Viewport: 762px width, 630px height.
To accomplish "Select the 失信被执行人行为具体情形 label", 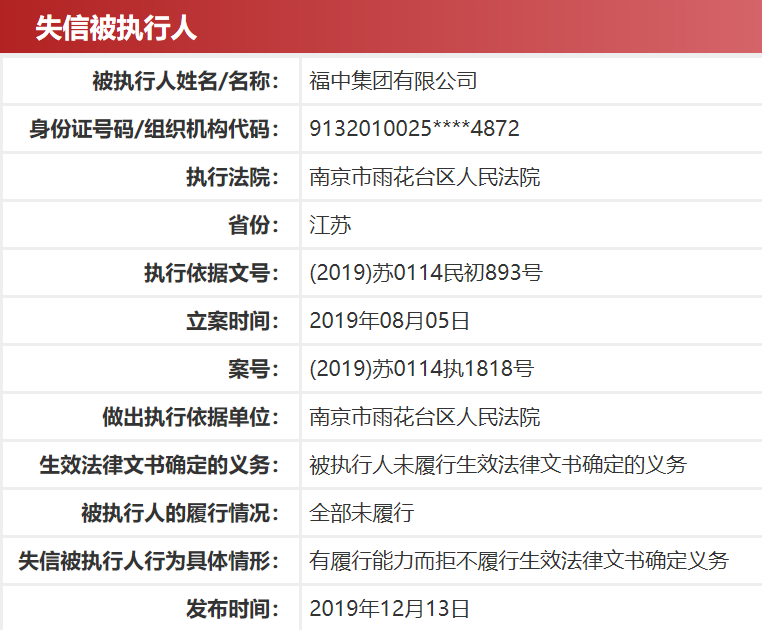I will [149, 561].
